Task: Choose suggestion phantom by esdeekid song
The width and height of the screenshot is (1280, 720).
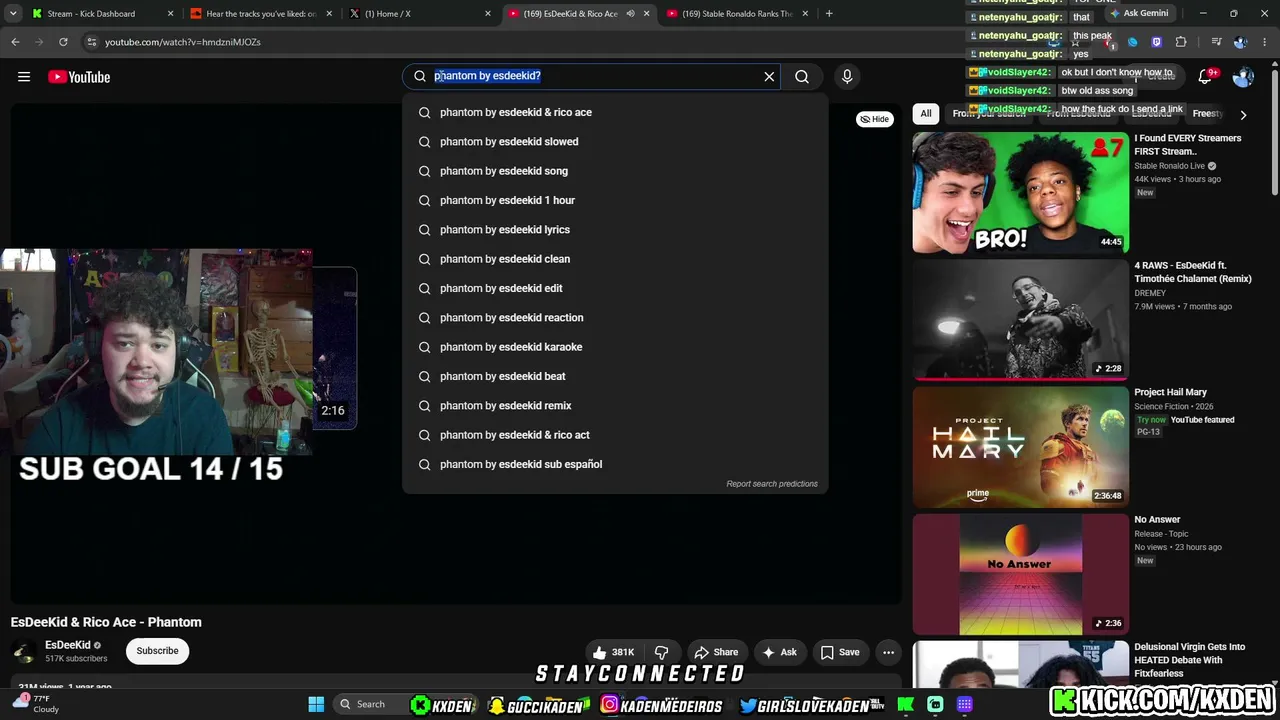Action: click(615, 171)
